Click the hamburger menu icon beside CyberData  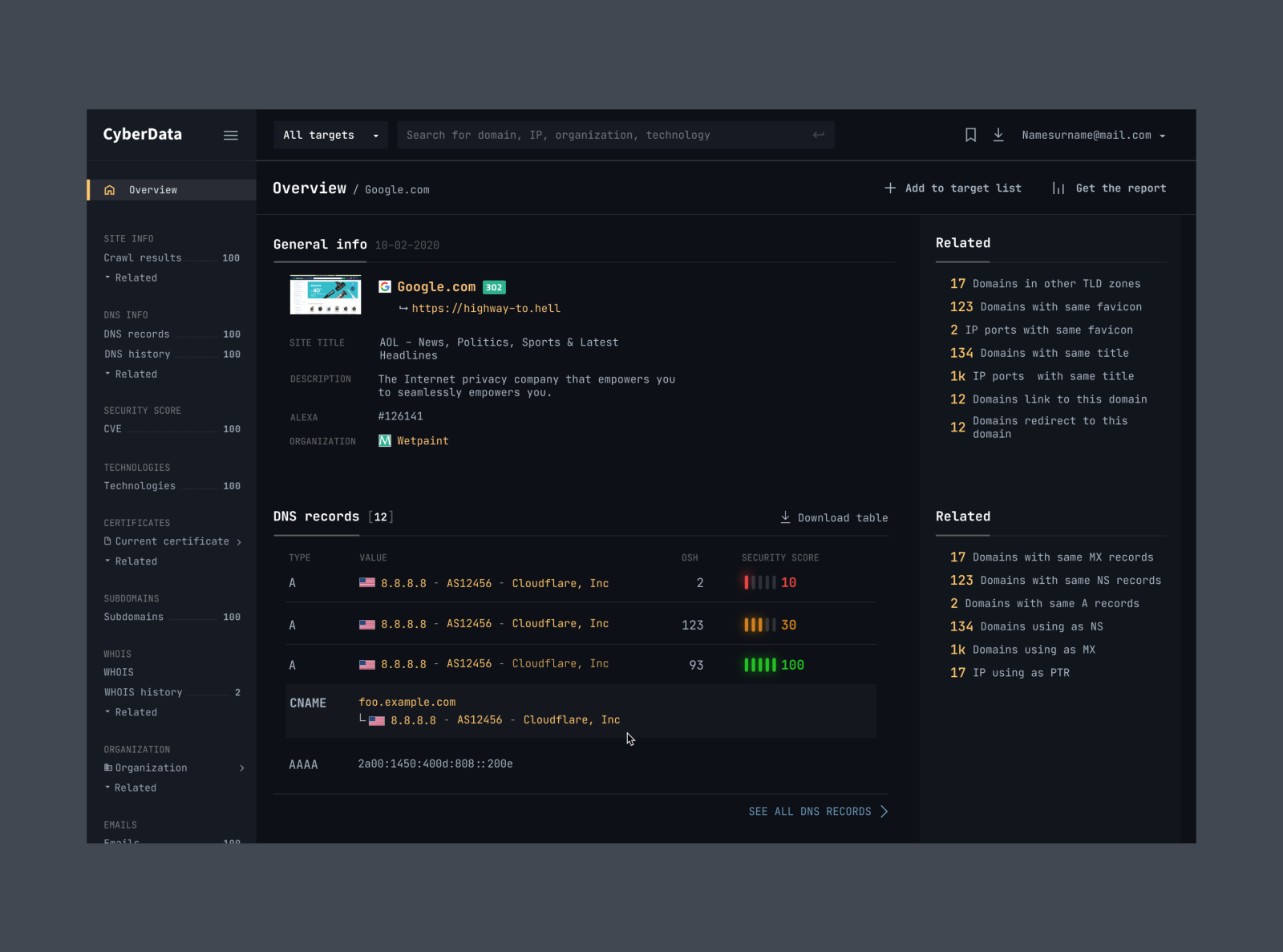coord(231,135)
